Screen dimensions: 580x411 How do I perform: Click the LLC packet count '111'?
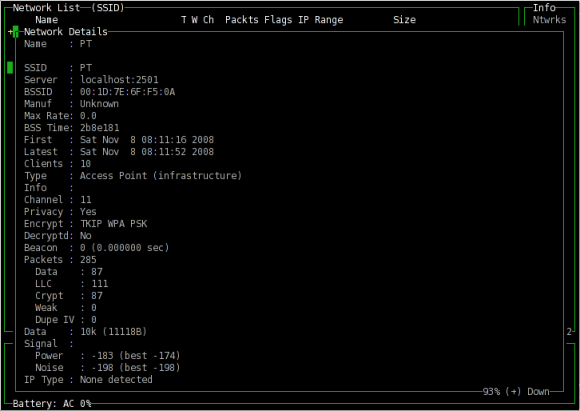click(100, 284)
